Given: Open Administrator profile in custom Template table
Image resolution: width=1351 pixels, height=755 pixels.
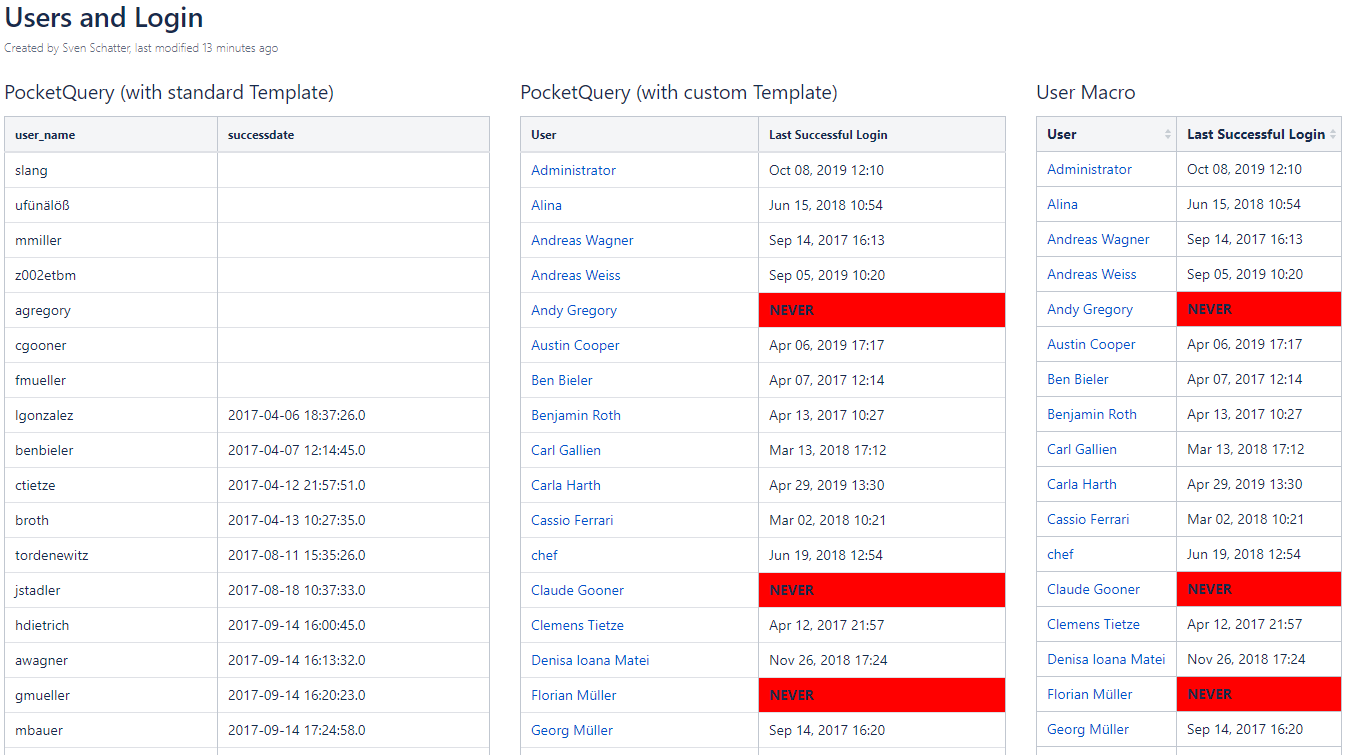Looking at the screenshot, I should (x=573, y=170).
